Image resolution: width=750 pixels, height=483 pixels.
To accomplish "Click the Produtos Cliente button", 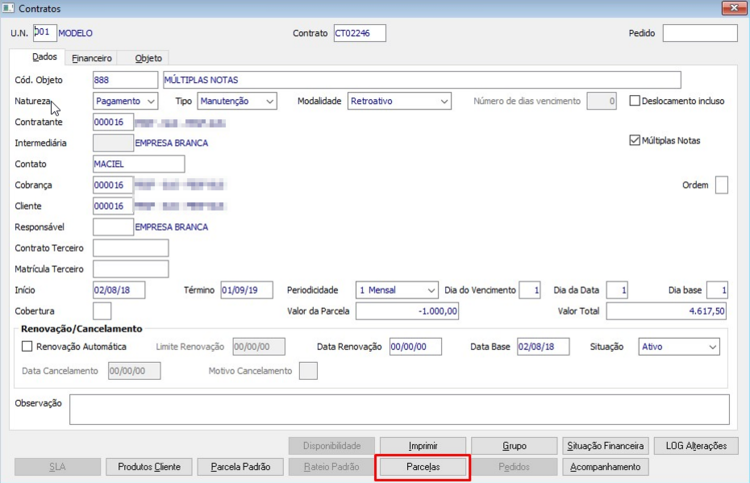I will pyautogui.click(x=149, y=467).
